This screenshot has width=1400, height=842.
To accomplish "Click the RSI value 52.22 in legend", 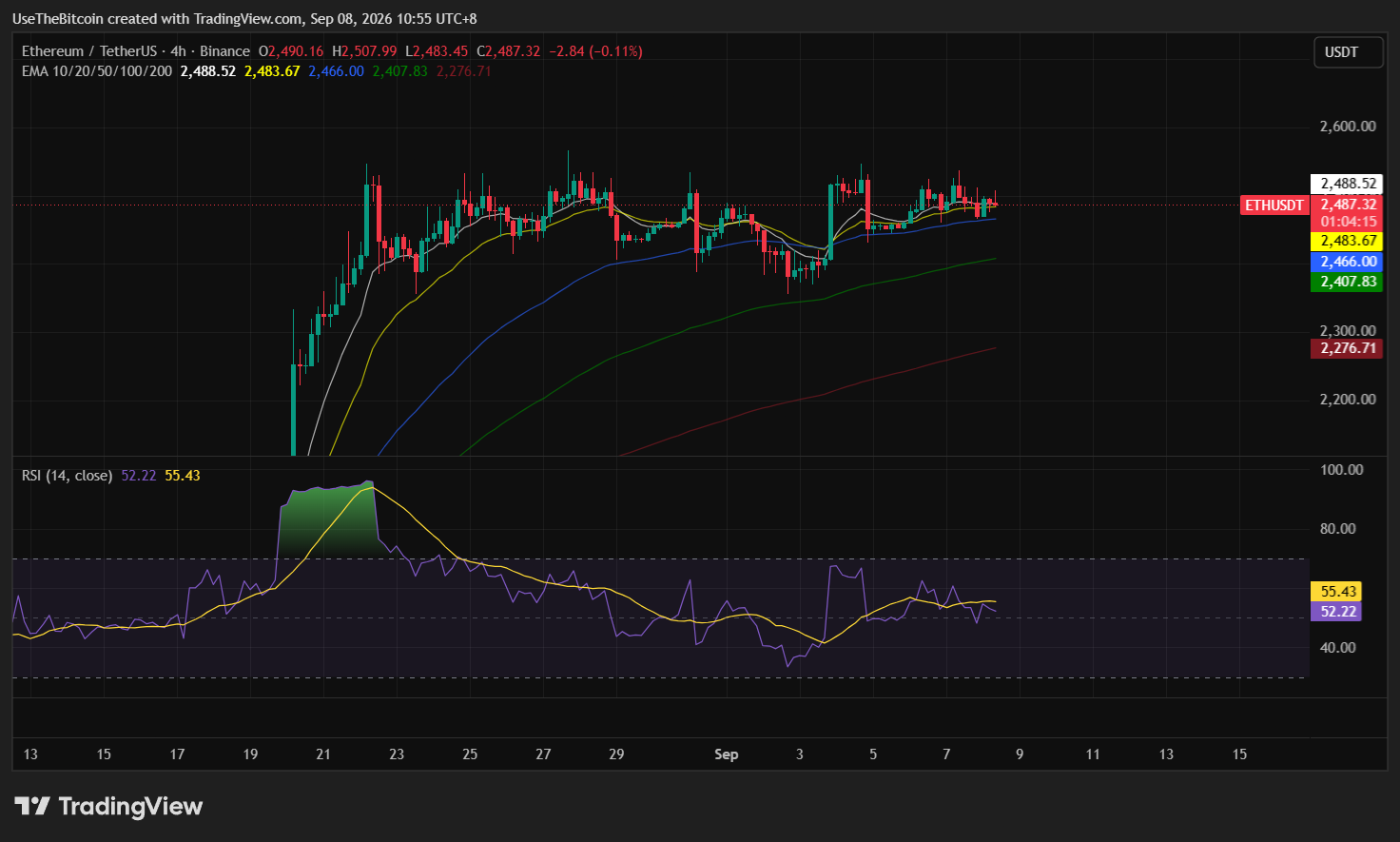I will click(x=139, y=476).
